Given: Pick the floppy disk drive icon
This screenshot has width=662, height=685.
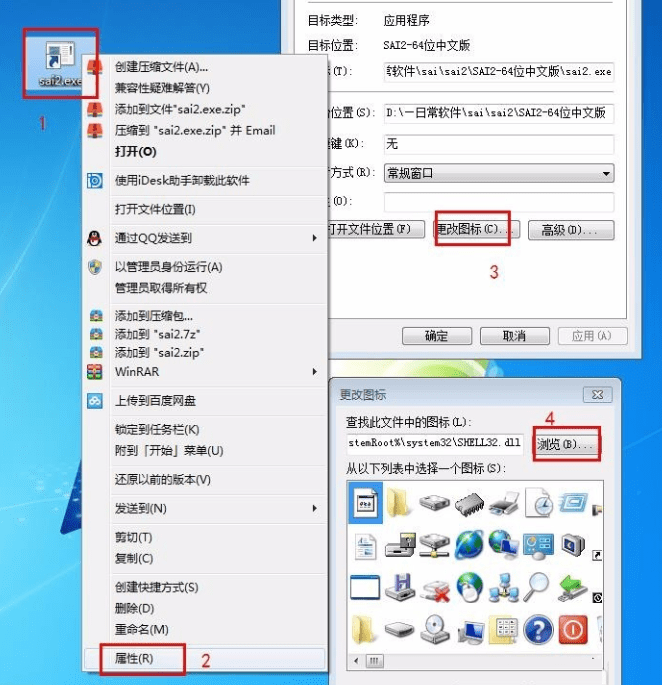Looking at the screenshot, I should point(400,587).
